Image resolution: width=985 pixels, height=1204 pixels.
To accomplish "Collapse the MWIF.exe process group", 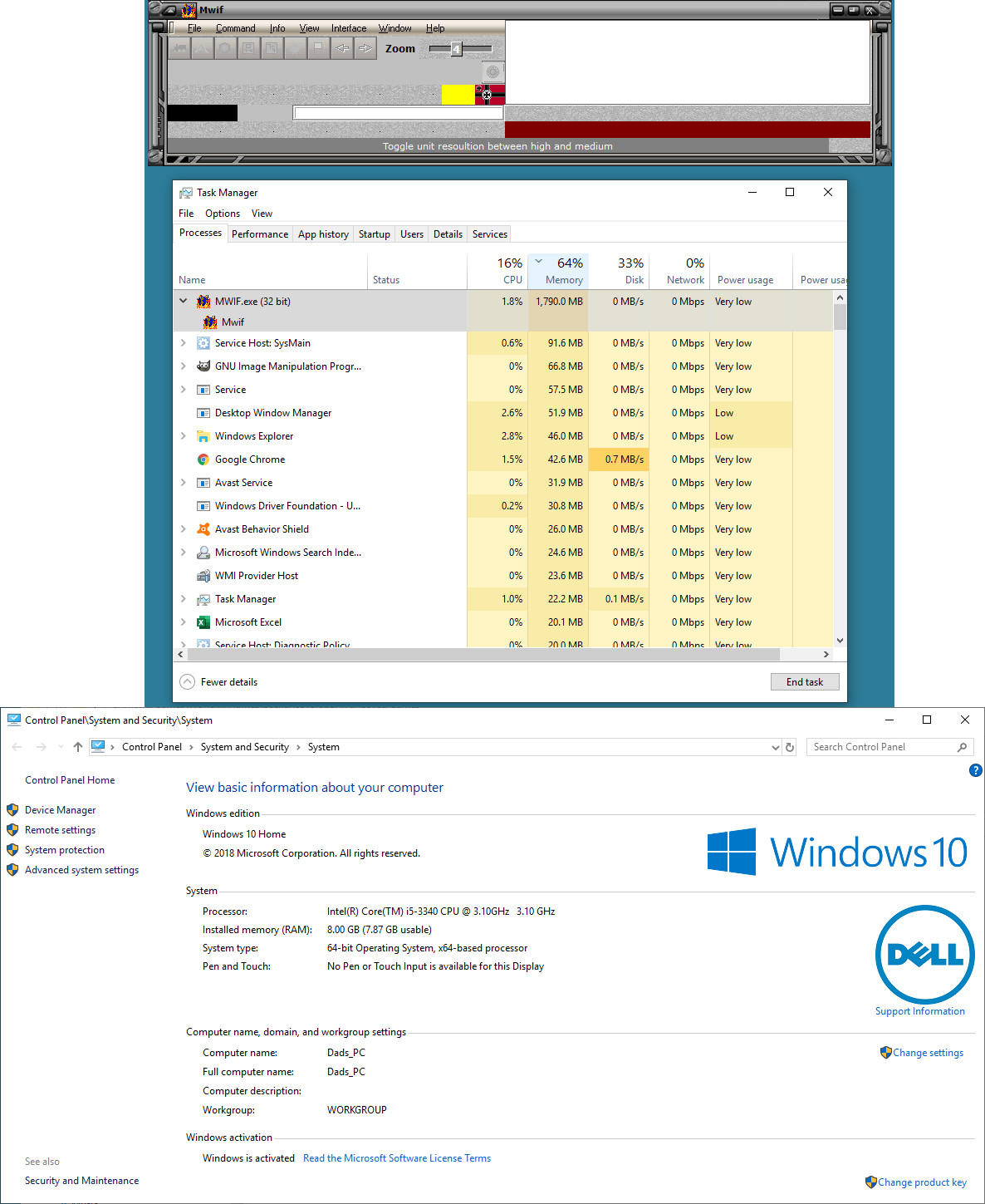I will point(184,301).
